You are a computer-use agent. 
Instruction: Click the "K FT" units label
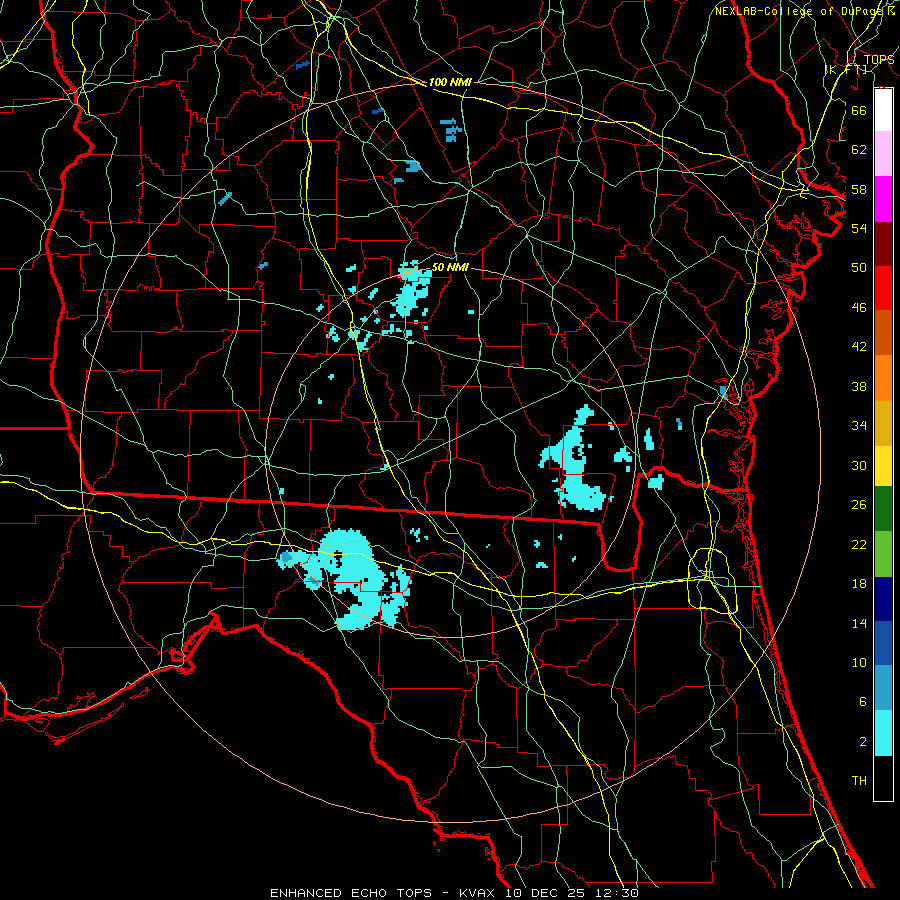[x=846, y=70]
